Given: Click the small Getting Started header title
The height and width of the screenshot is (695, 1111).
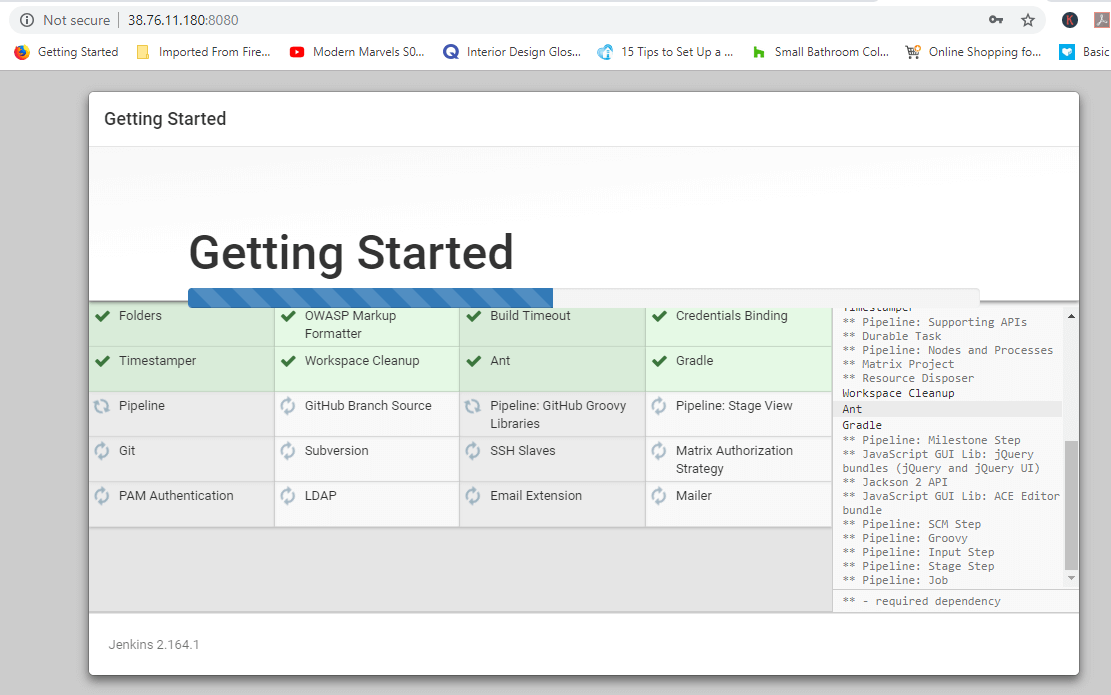Looking at the screenshot, I should pyautogui.click(x=165, y=119).
